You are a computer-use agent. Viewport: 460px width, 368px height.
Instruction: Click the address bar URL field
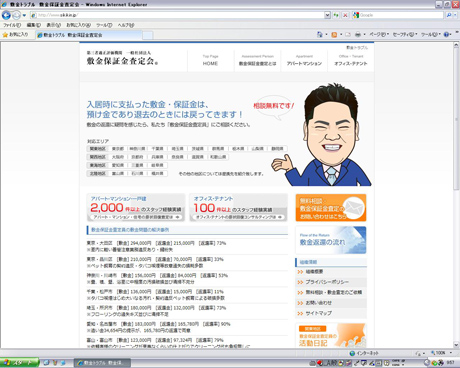tap(177, 15)
